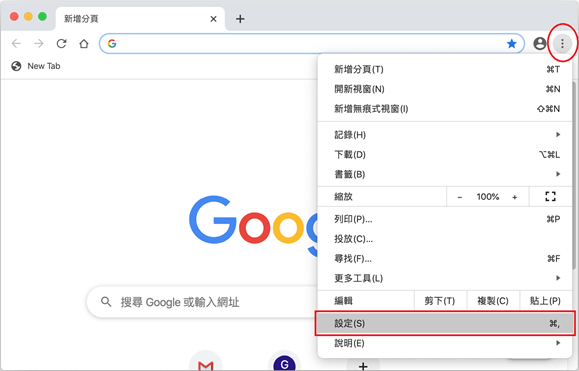579x371 pixels.
Task: Toggle fullscreen mode icon
Action: (x=550, y=196)
